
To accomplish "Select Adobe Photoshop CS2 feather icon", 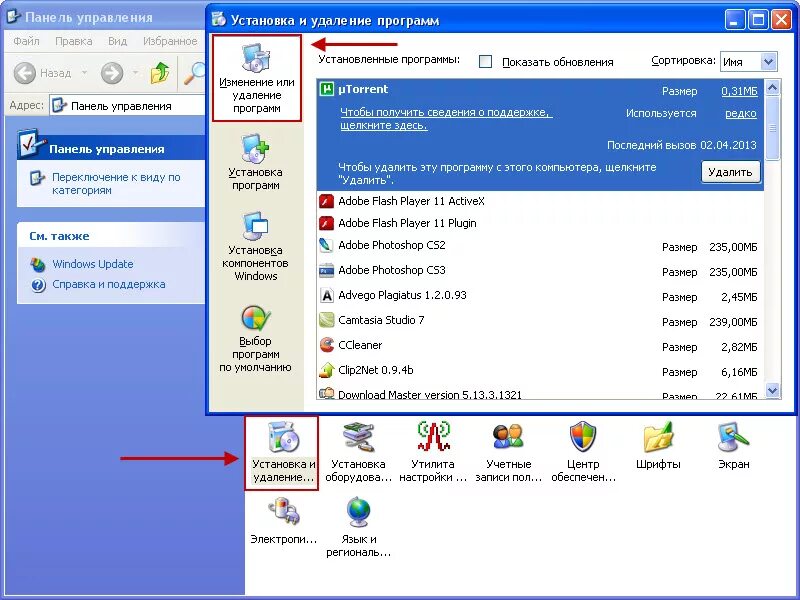I will [326, 245].
